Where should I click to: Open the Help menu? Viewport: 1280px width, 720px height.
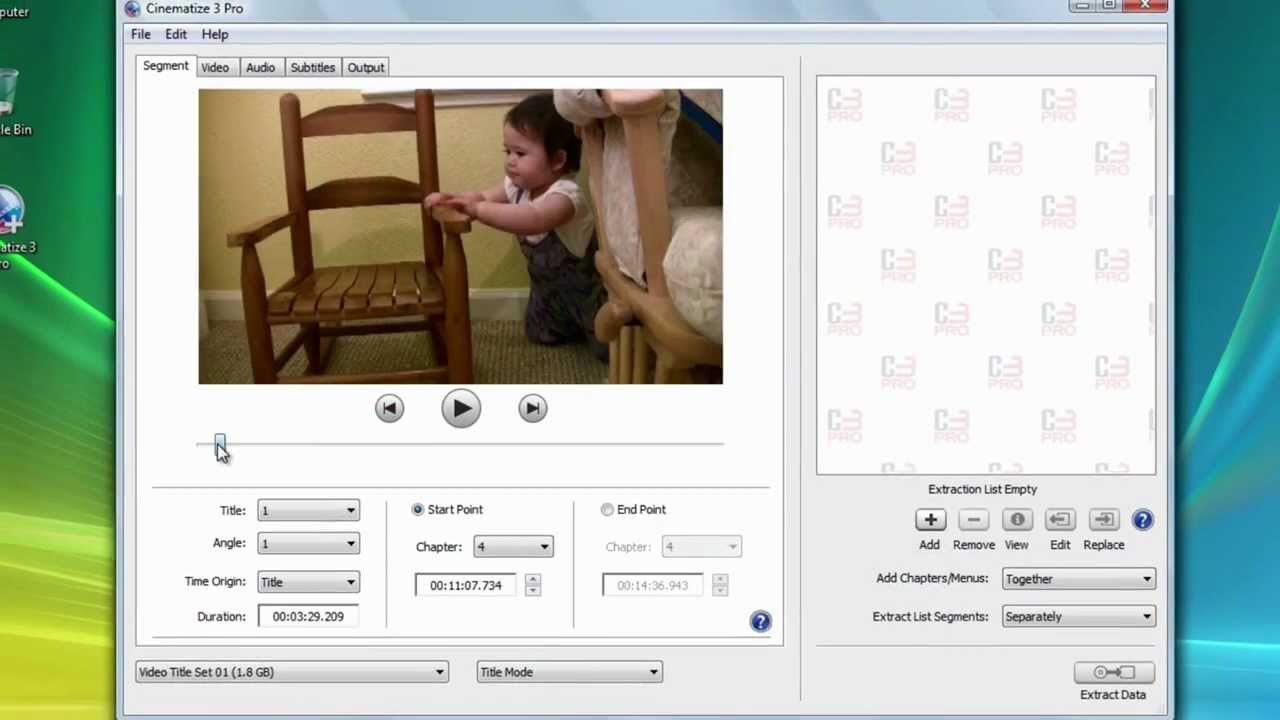click(x=215, y=34)
